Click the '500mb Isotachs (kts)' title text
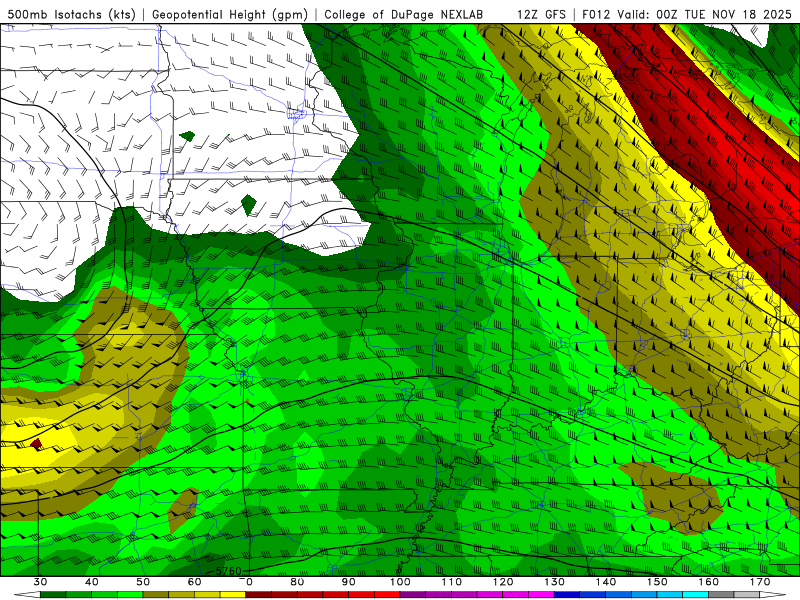 pos(71,14)
